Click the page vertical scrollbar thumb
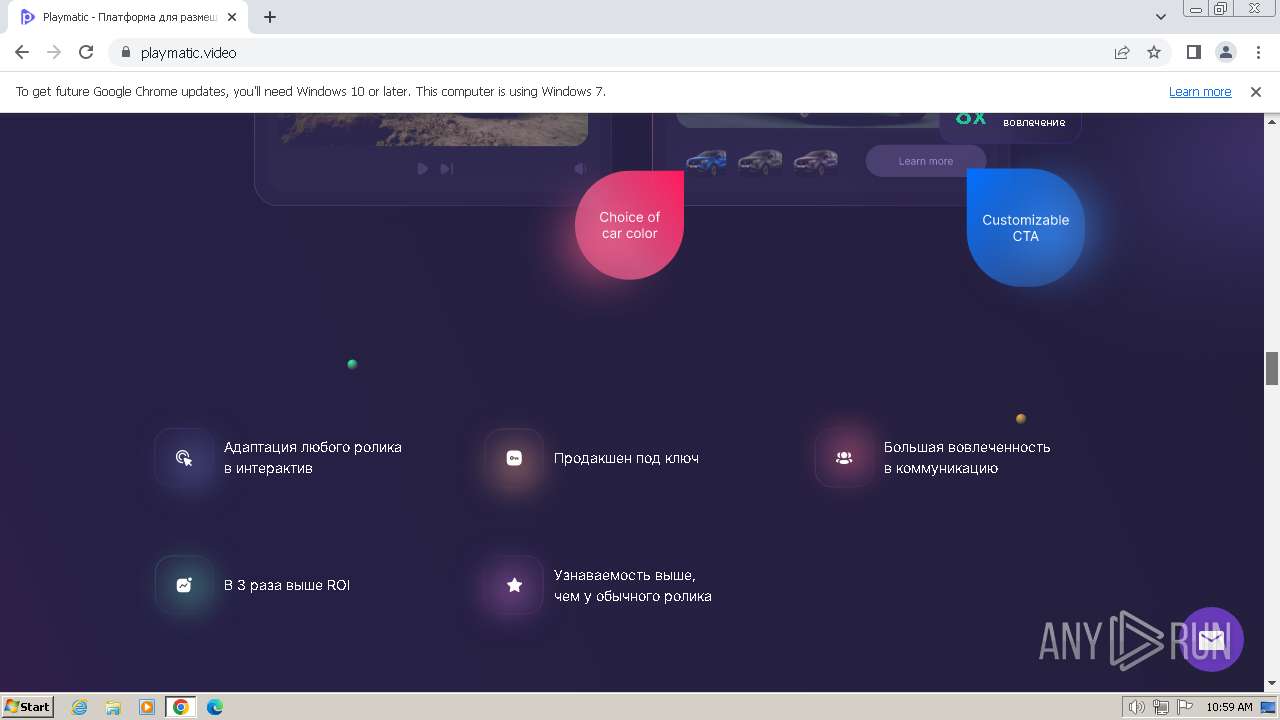Viewport: 1280px width, 720px height. click(x=1272, y=368)
